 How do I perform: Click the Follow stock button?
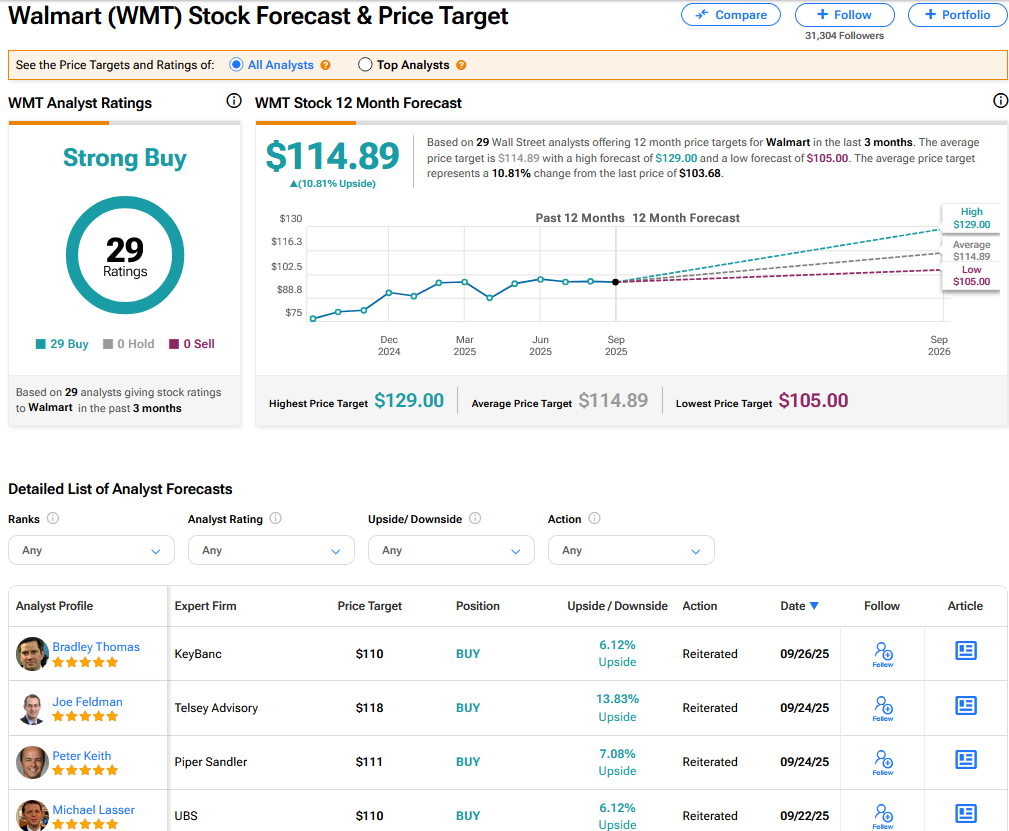844,15
